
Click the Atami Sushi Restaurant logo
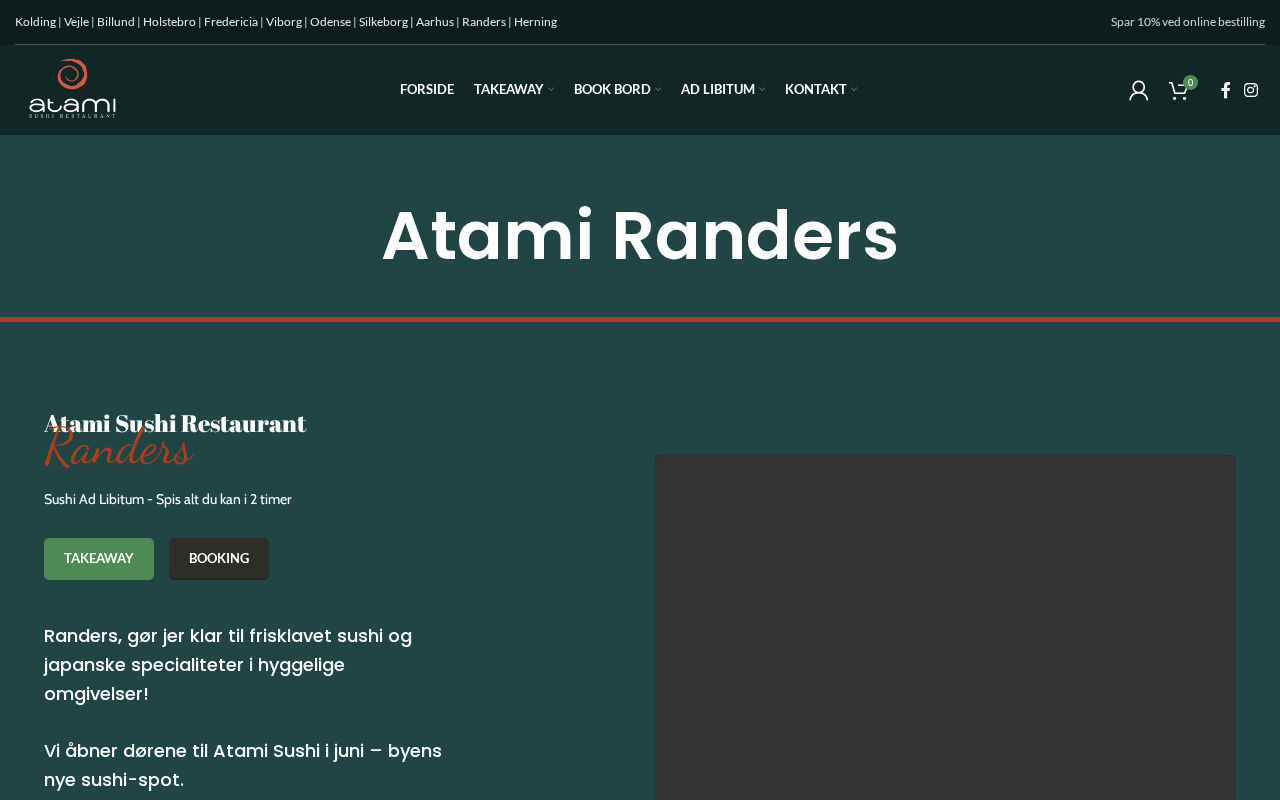point(72,89)
